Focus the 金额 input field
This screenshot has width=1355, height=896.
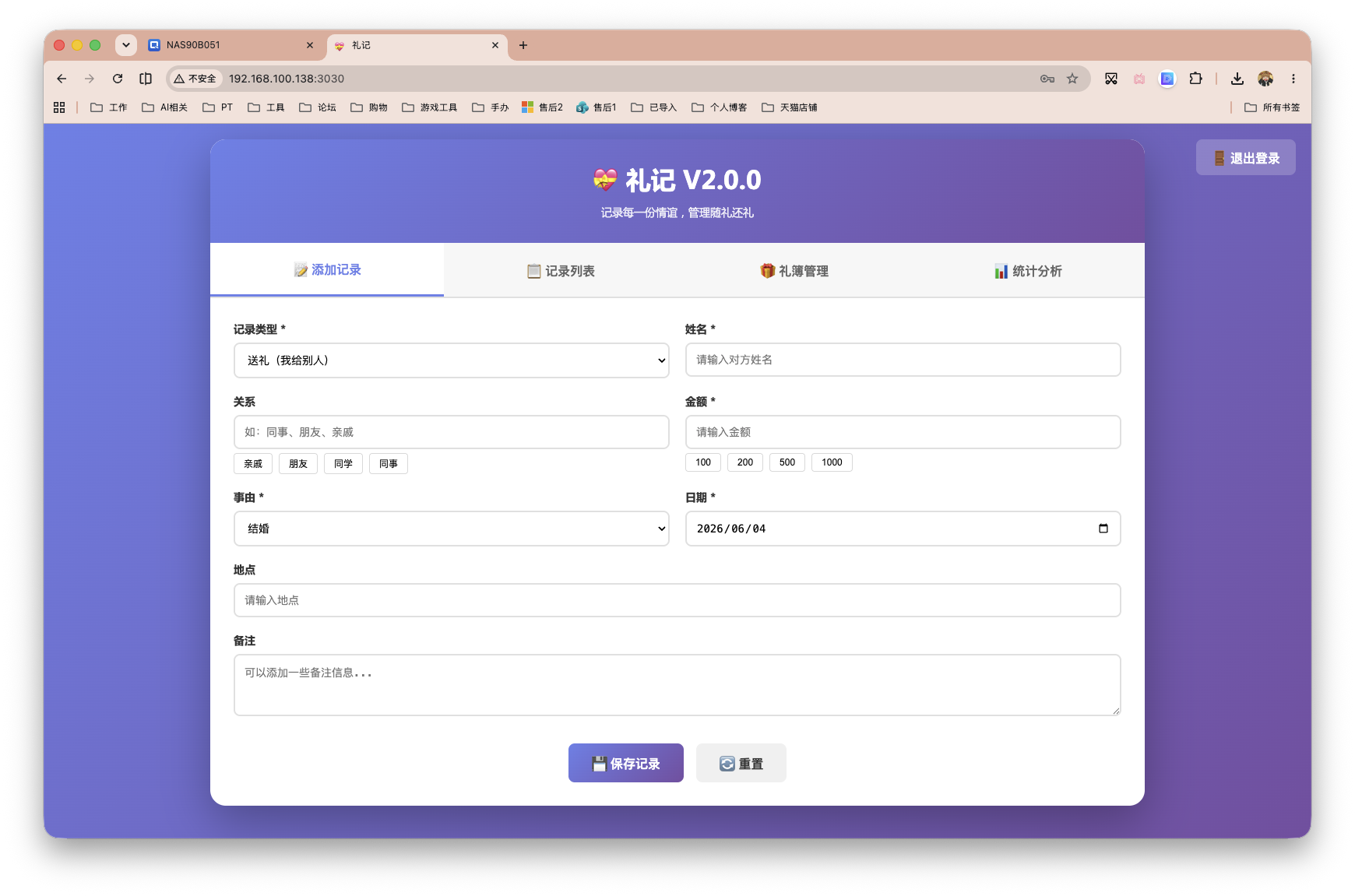903,432
